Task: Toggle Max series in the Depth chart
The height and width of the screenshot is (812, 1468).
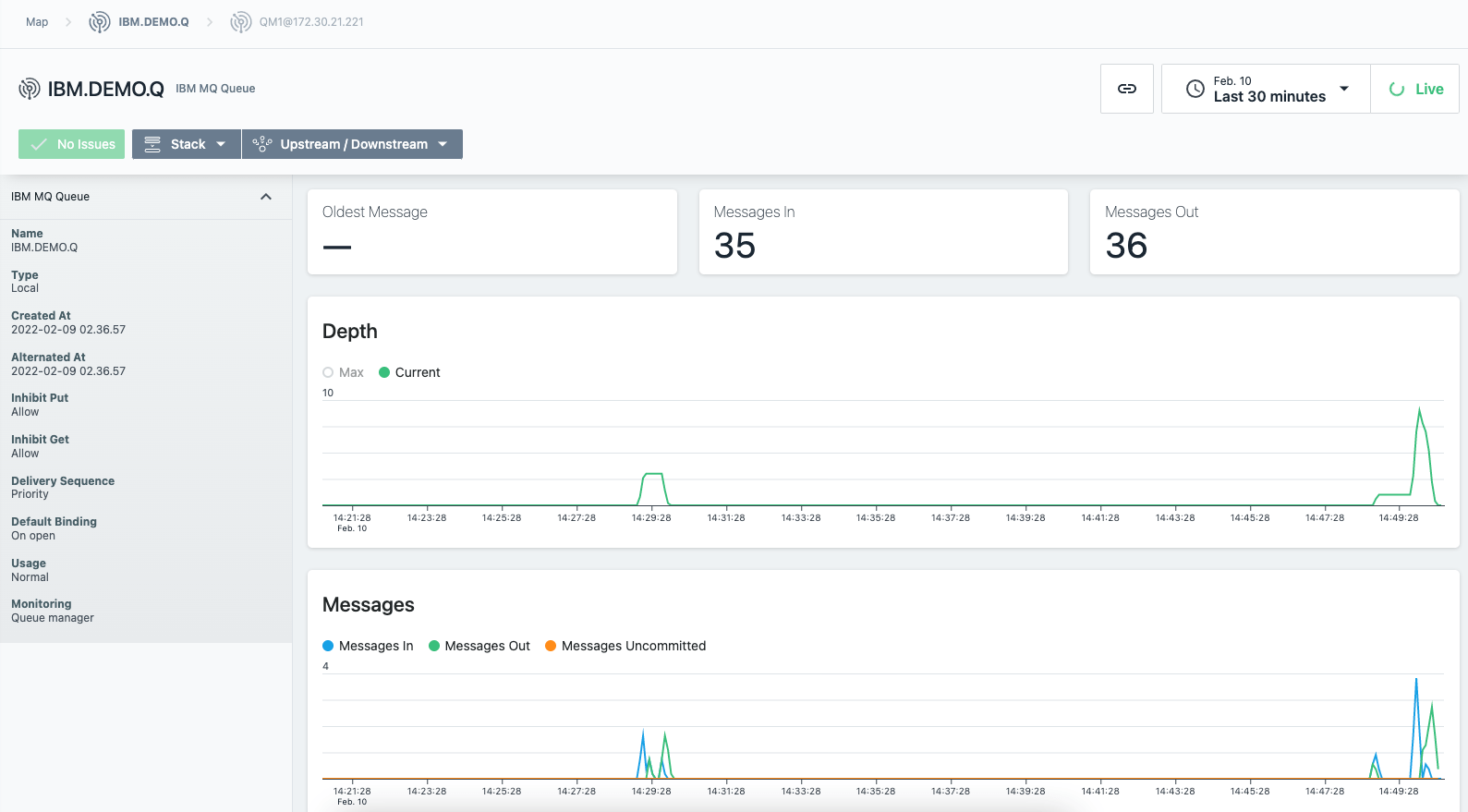Action: point(343,372)
